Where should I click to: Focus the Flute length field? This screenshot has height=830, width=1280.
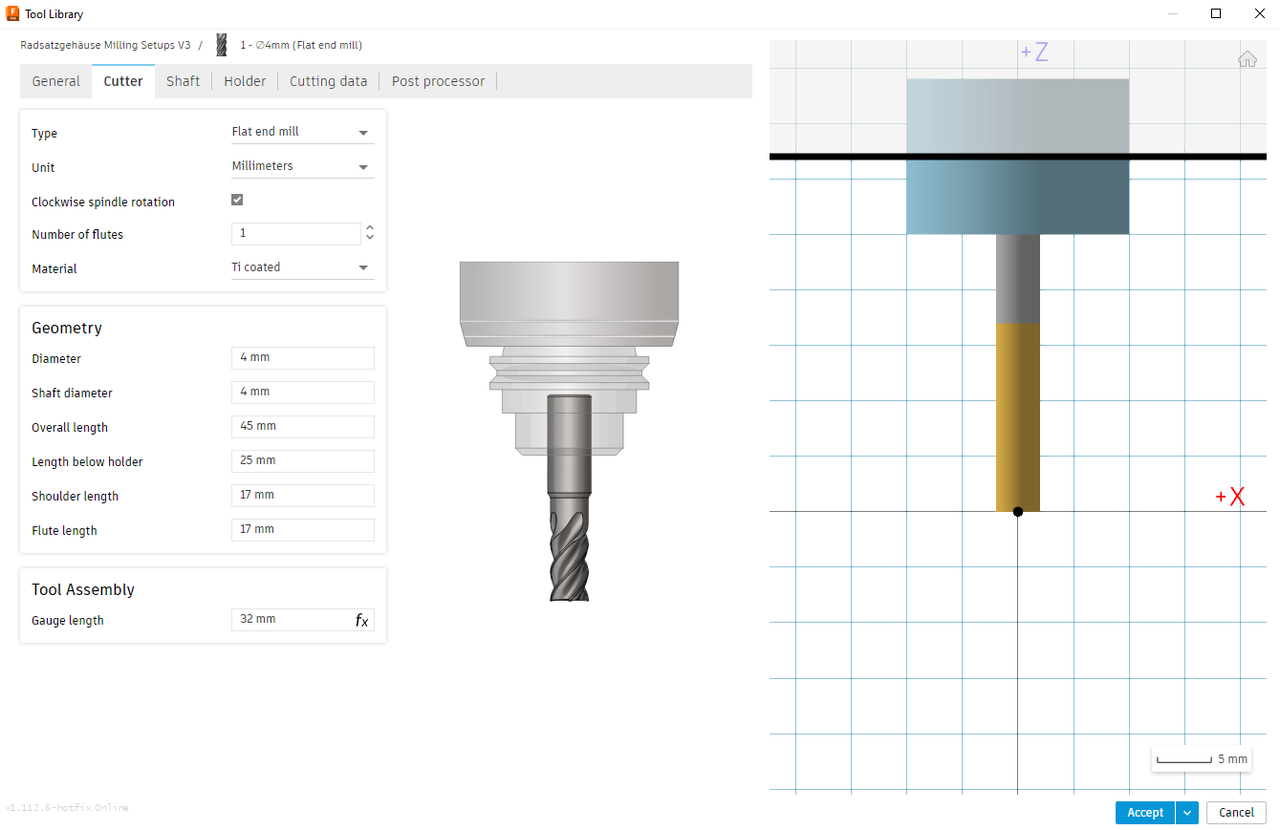point(302,530)
